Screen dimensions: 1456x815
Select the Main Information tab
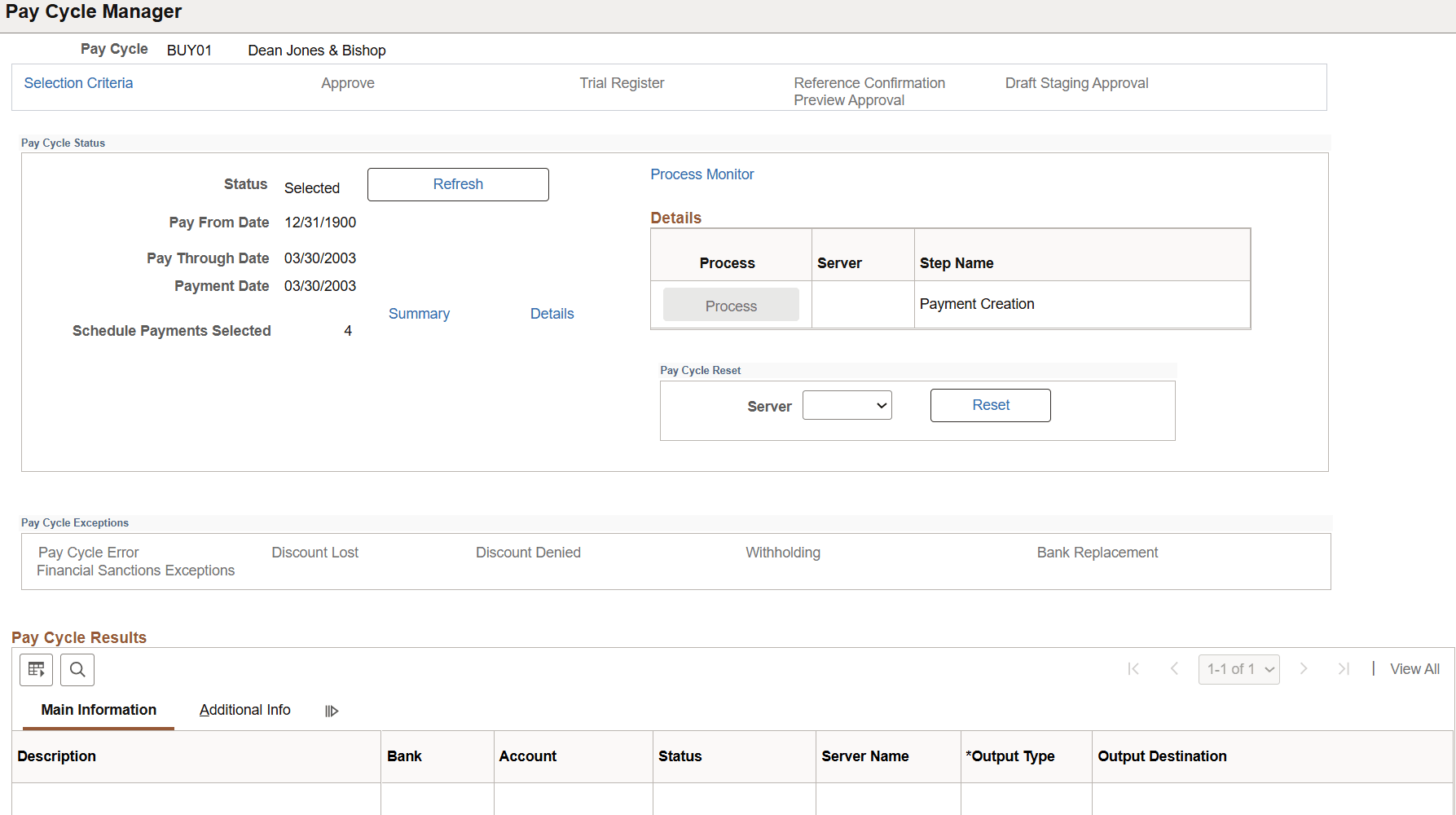pyautogui.click(x=98, y=710)
